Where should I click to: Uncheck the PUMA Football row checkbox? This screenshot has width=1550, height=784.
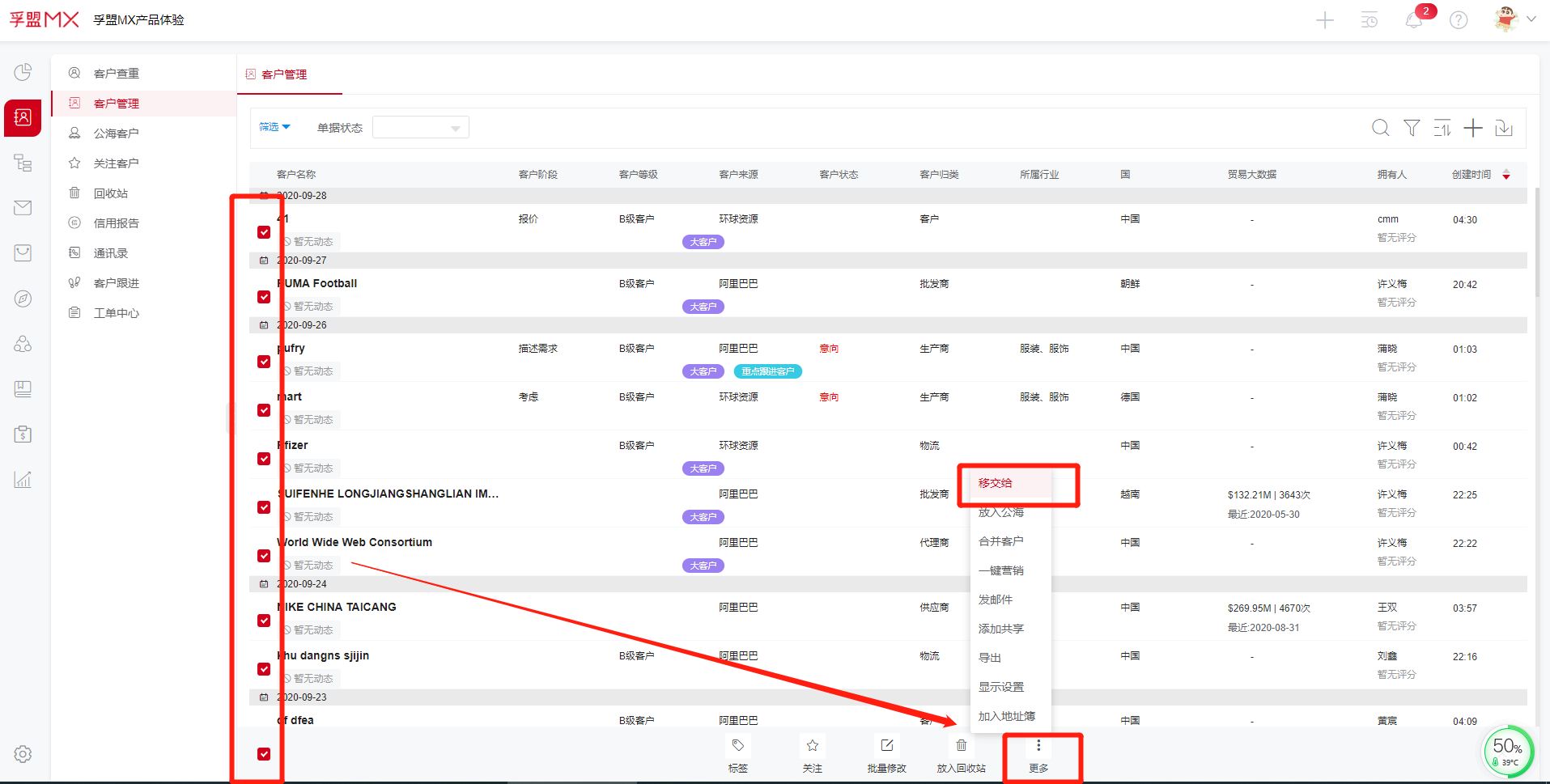point(264,297)
